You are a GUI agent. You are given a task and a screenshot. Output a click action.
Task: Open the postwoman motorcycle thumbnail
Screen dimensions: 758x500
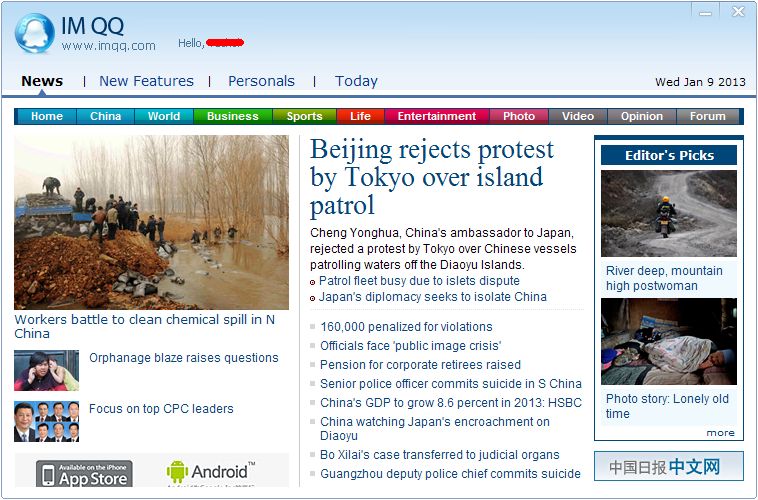(x=669, y=213)
